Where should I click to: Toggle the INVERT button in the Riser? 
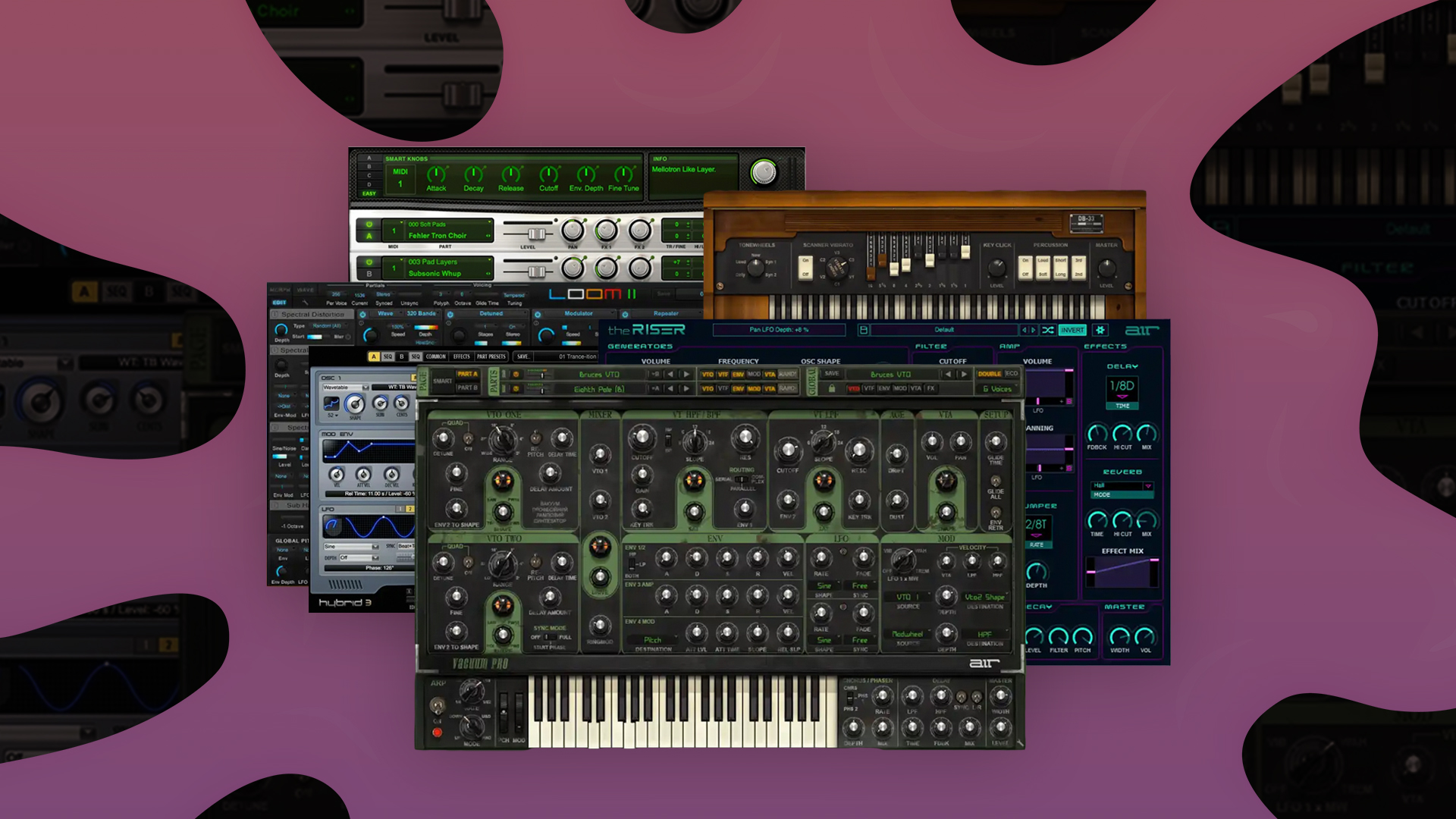pyautogui.click(x=1072, y=331)
